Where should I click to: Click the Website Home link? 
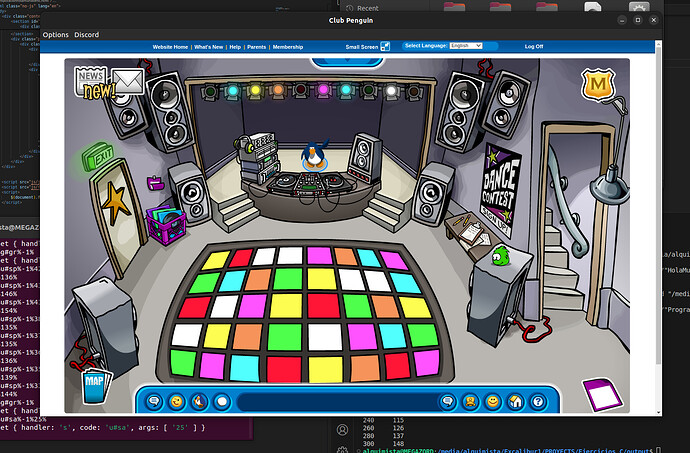pyautogui.click(x=170, y=47)
